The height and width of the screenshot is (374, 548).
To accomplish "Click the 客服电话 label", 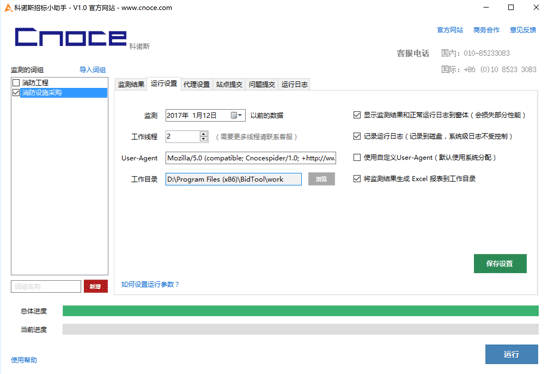I will [x=413, y=53].
